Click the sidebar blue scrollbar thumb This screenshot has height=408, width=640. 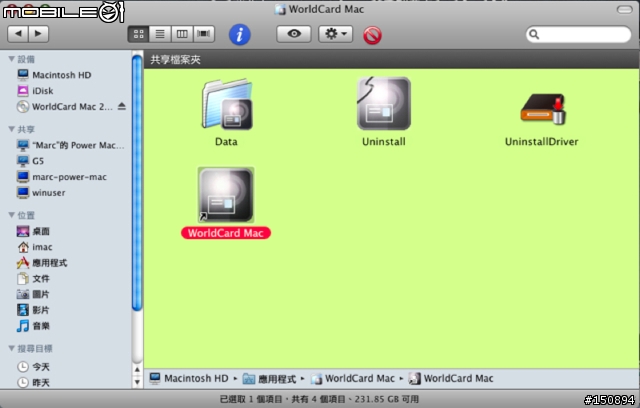[x=138, y=183]
